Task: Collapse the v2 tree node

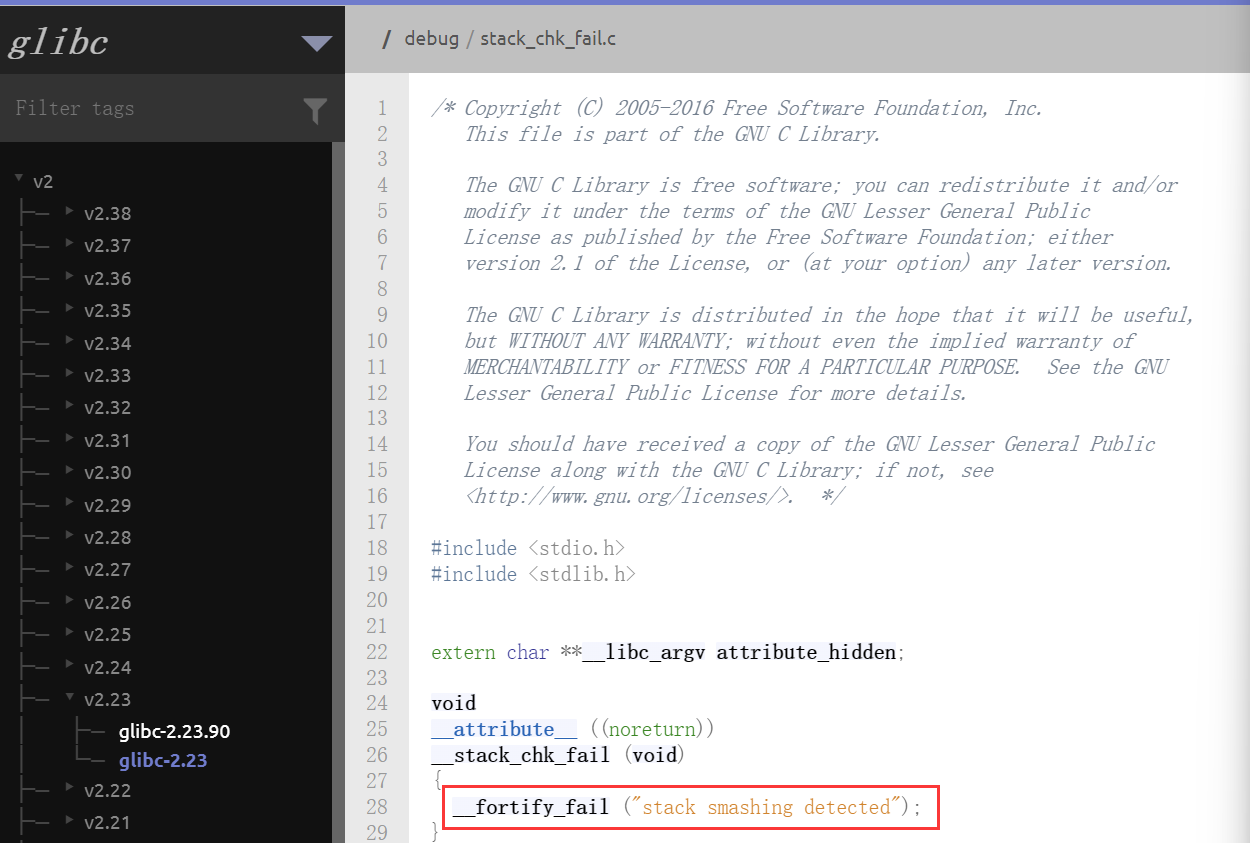Action: (x=19, y=179)
